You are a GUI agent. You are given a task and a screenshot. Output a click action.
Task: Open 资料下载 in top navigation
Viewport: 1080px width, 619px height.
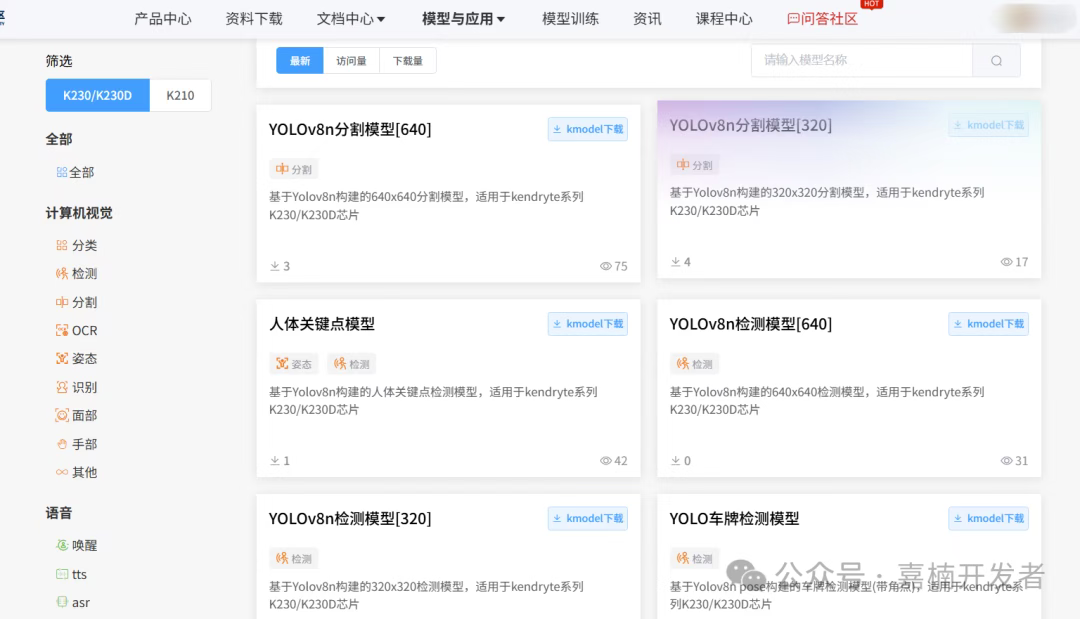[253, 19]
